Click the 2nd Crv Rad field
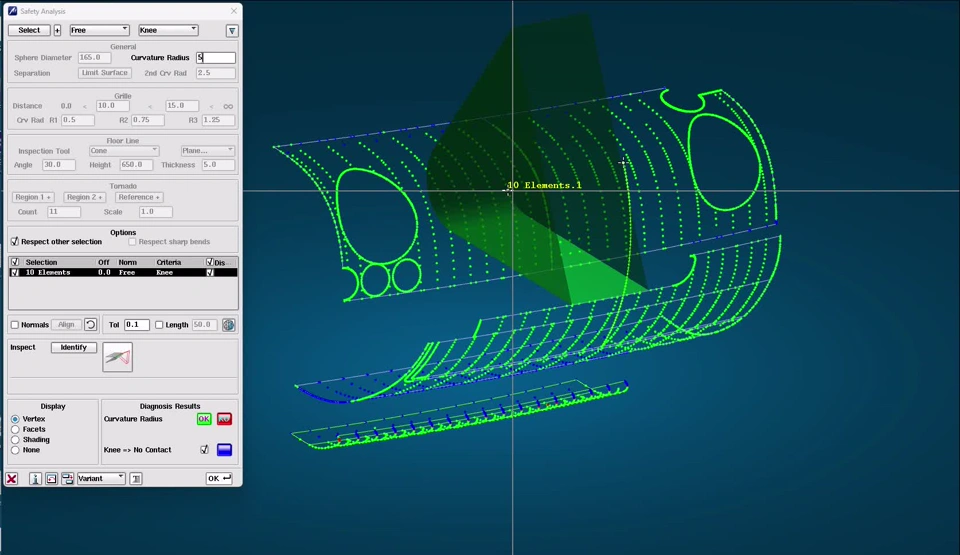The width and height of the screenshot is (960, 555). coord(216,73)
